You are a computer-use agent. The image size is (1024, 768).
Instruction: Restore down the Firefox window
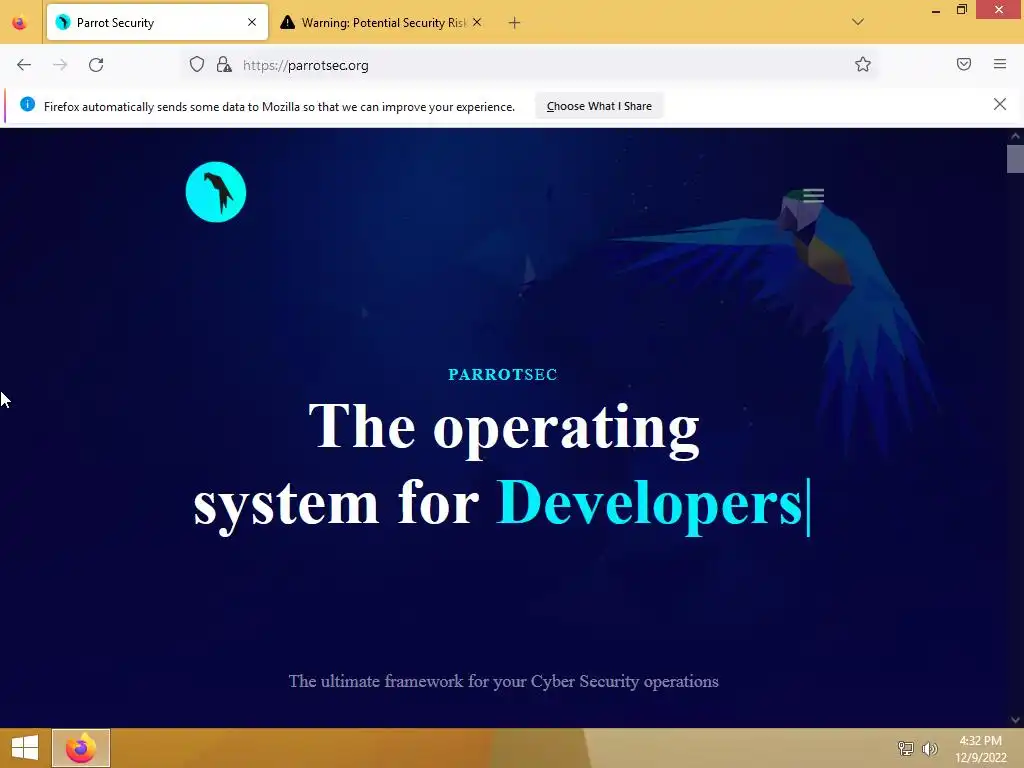[962, 9]
